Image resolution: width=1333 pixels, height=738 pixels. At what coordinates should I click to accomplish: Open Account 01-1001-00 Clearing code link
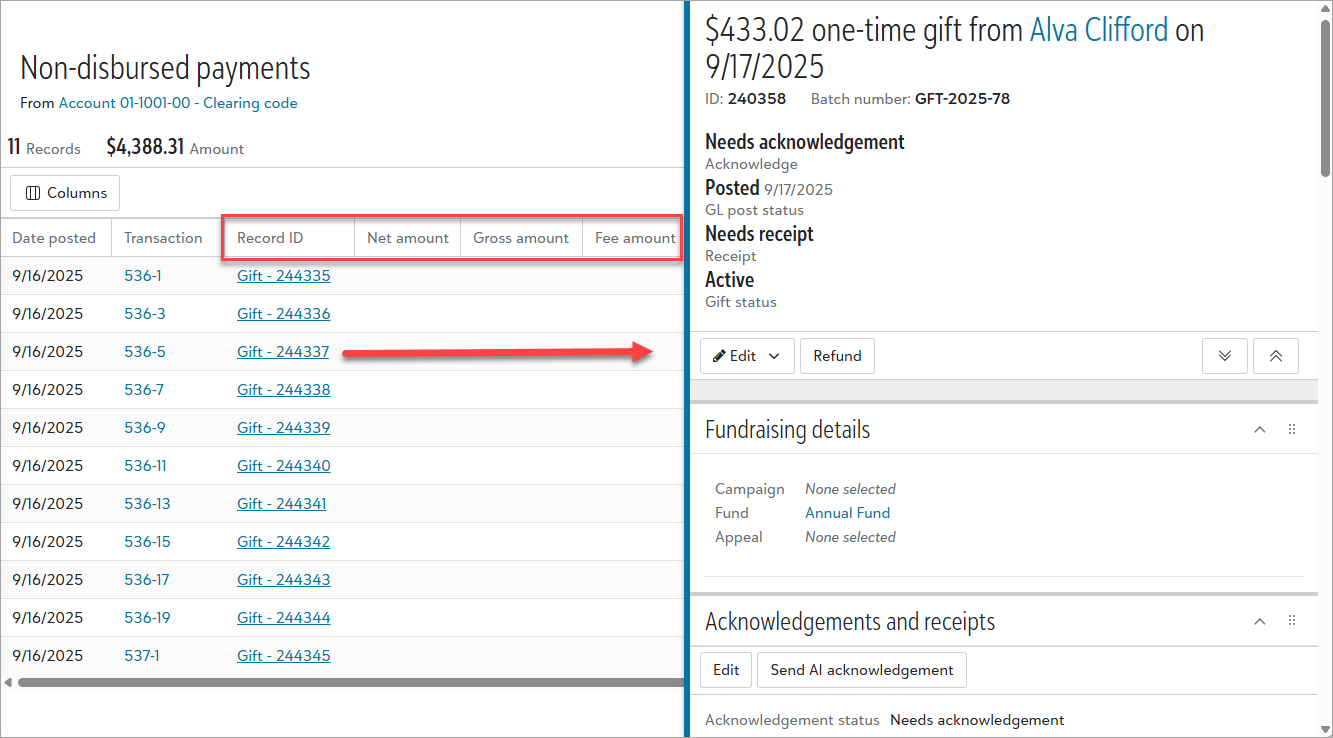tap(178, 103)
